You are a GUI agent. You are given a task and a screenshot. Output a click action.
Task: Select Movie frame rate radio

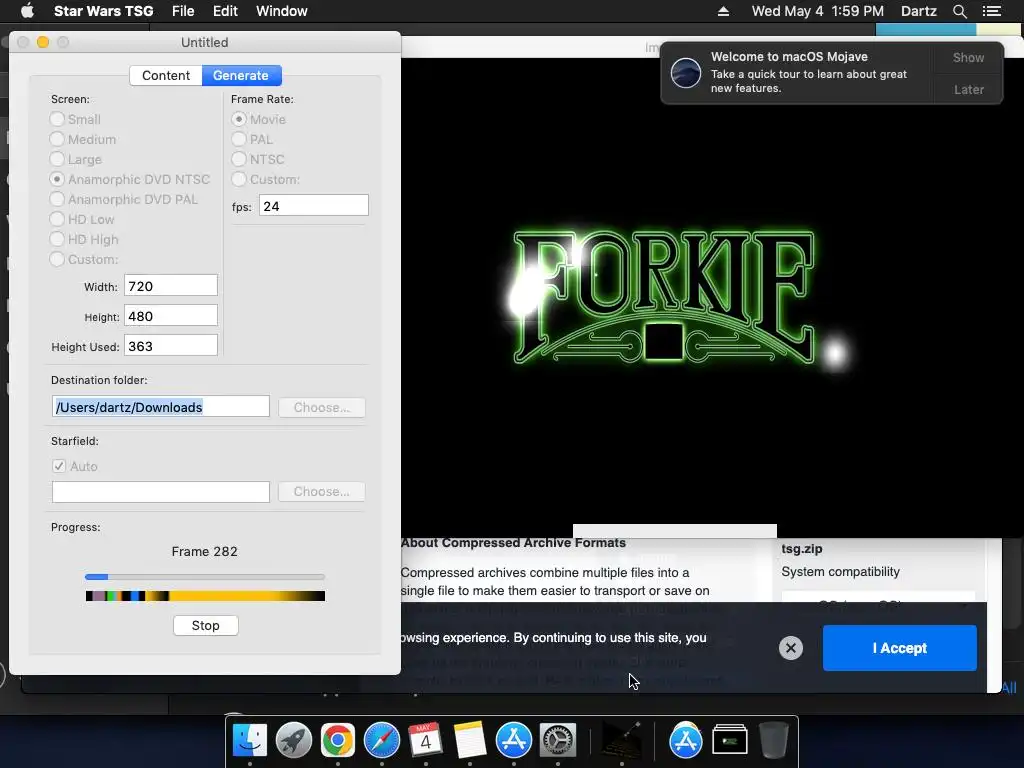click(239, 120)
